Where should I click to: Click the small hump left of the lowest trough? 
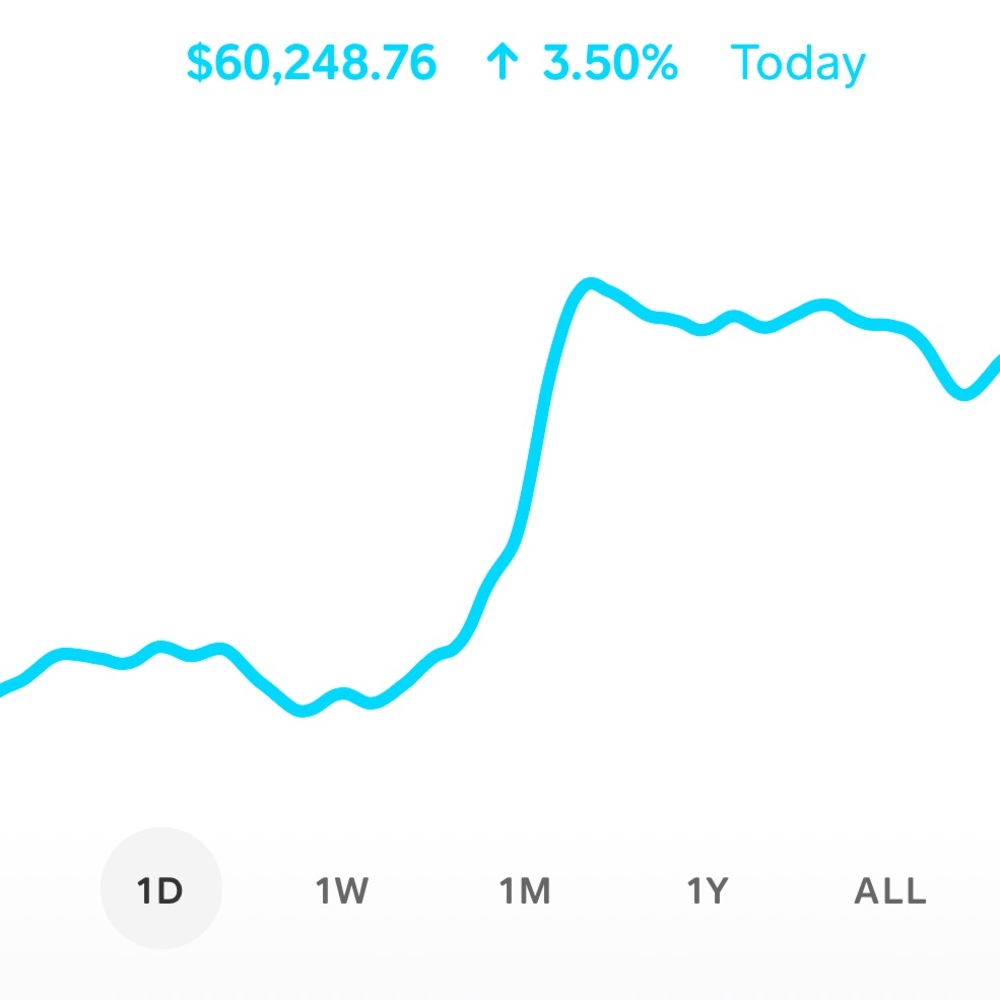click(x=218, y=650)
